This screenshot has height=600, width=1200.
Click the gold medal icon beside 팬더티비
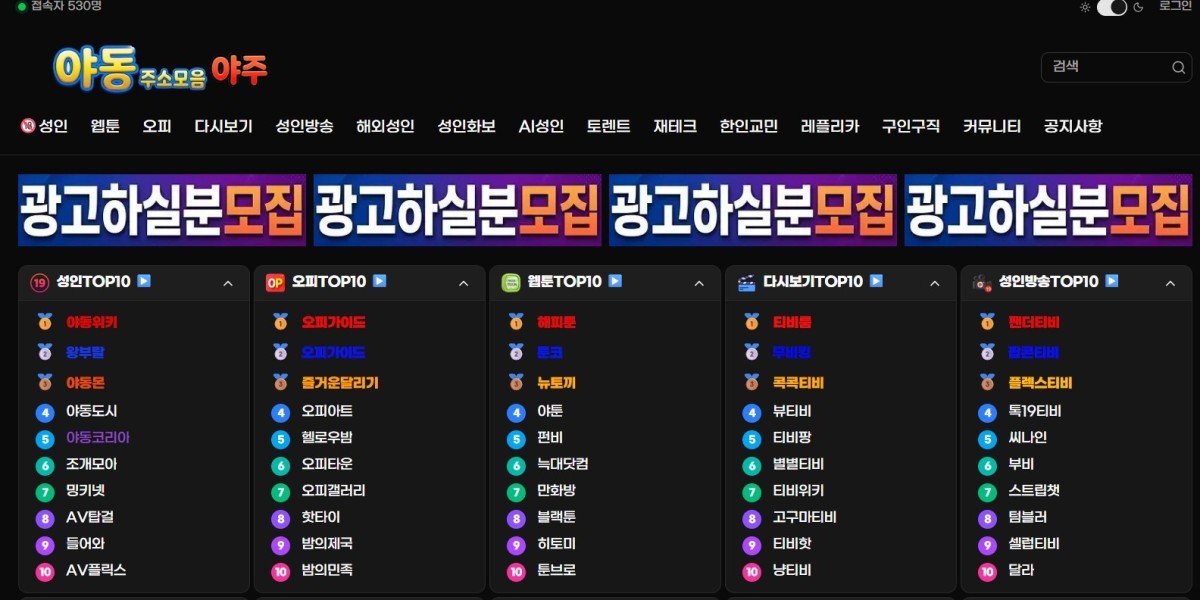click(988, 322)
